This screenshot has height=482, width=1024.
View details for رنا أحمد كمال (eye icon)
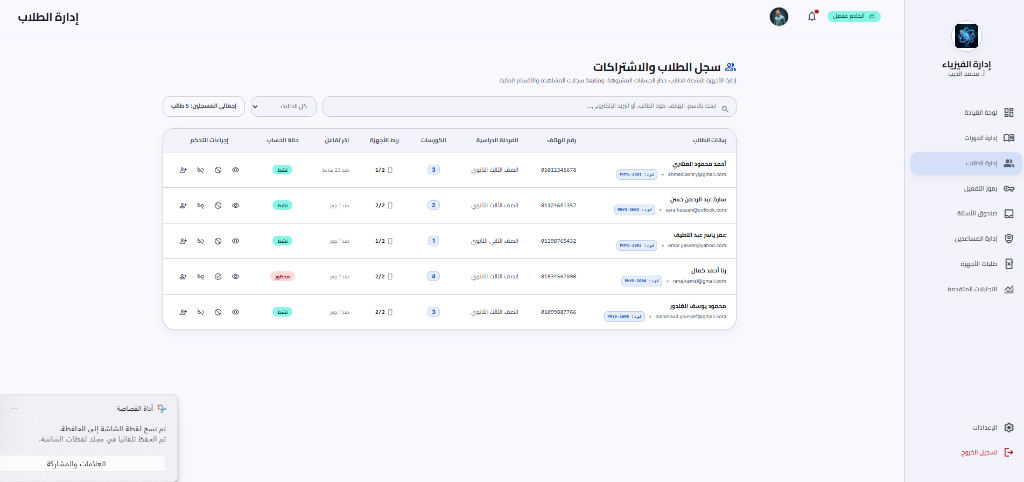pos(235,276)
